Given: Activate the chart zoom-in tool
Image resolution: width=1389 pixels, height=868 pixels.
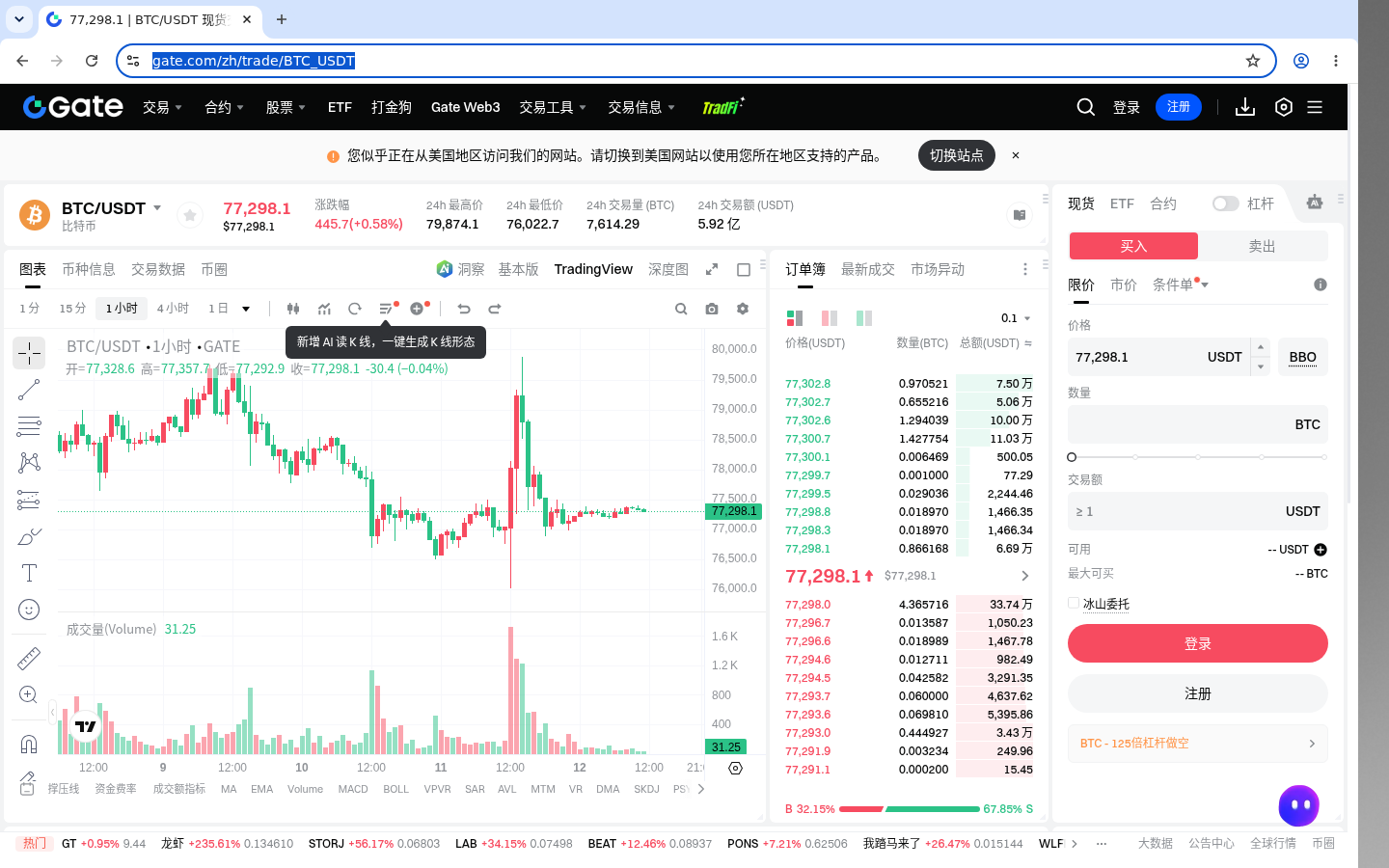Looking at the screenshot, I should point(29,694).
